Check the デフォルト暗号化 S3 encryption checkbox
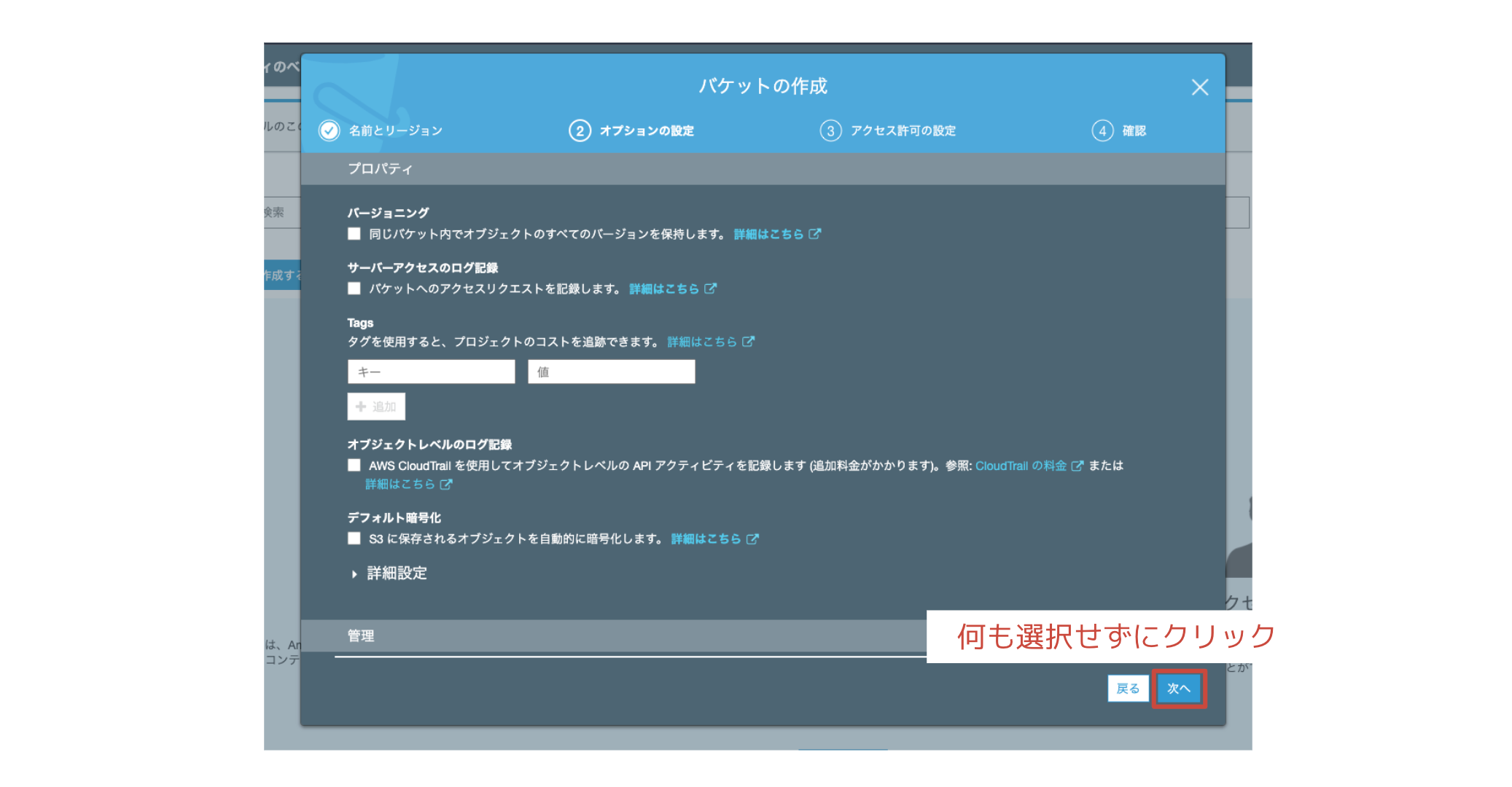The height and width of the screenshot is (787, 1512). point(354,539)
